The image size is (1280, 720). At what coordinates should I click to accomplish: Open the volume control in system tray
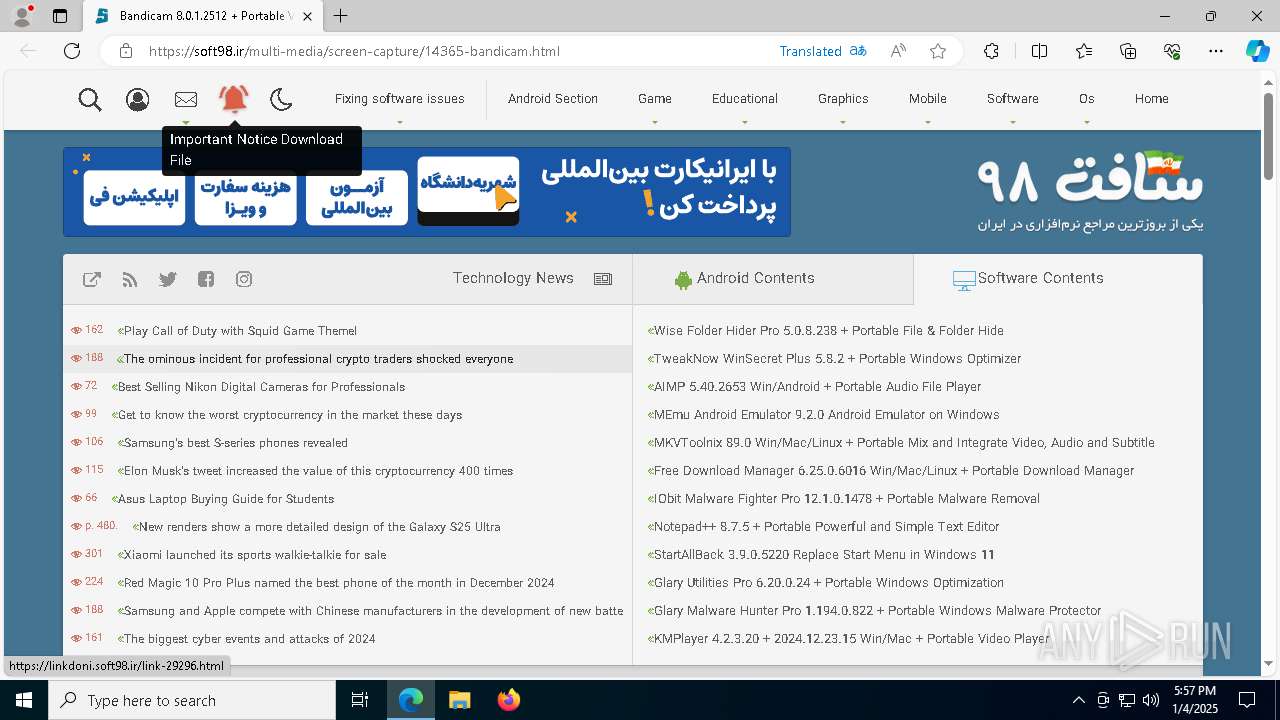pyautogui.click(x=1151, y=700)
